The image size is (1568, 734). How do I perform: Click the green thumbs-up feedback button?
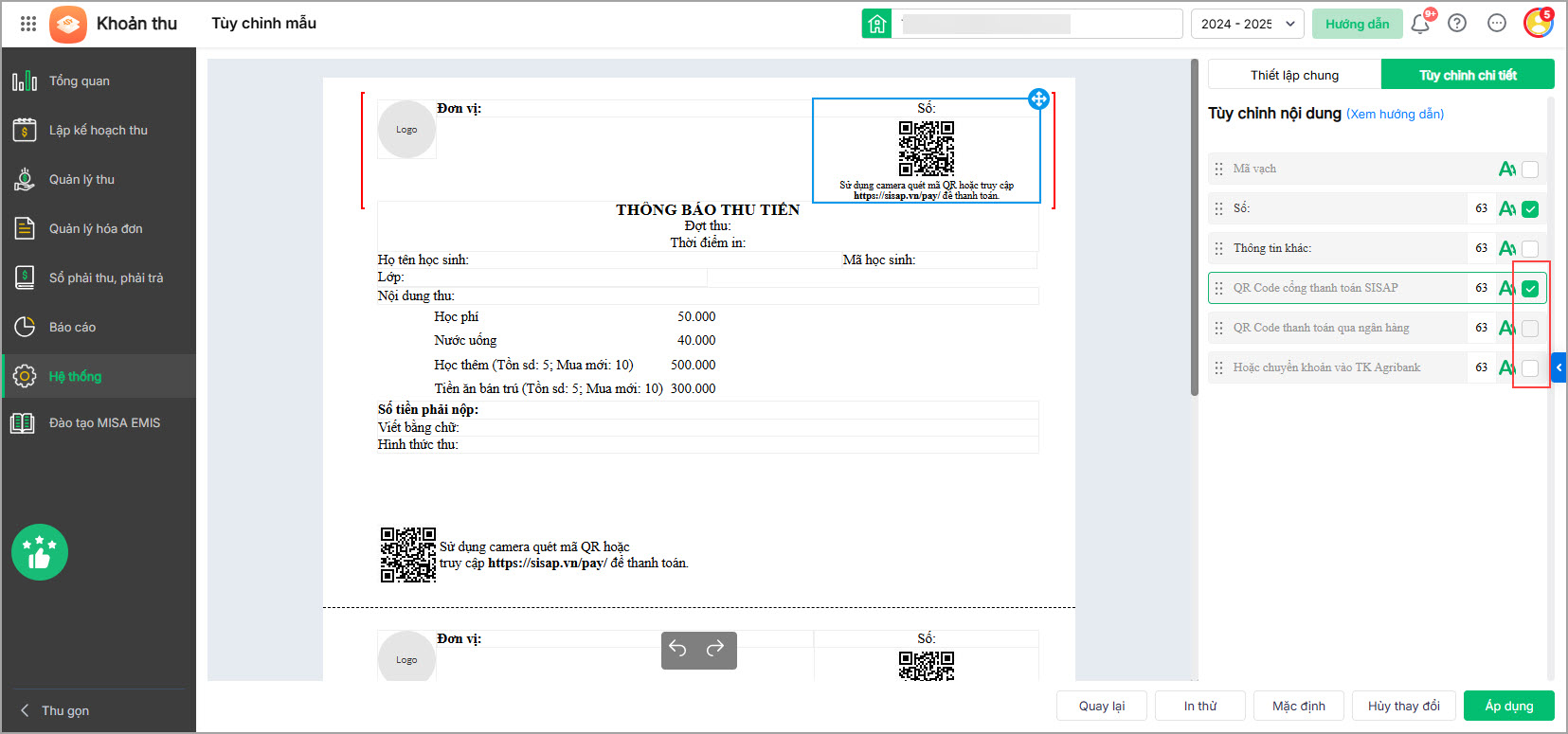click(x=40, y=552)
